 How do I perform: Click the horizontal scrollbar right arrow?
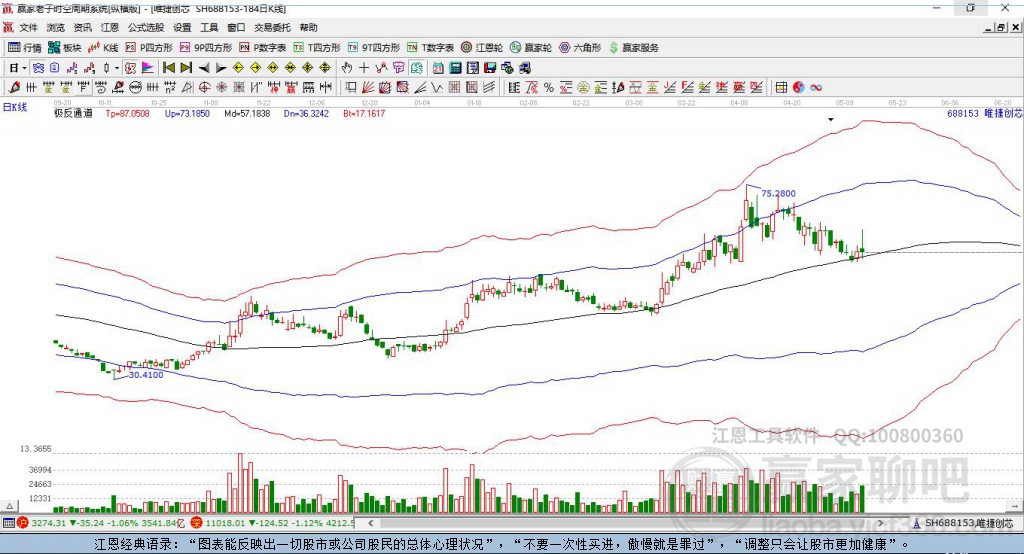[x=880, y=523]
